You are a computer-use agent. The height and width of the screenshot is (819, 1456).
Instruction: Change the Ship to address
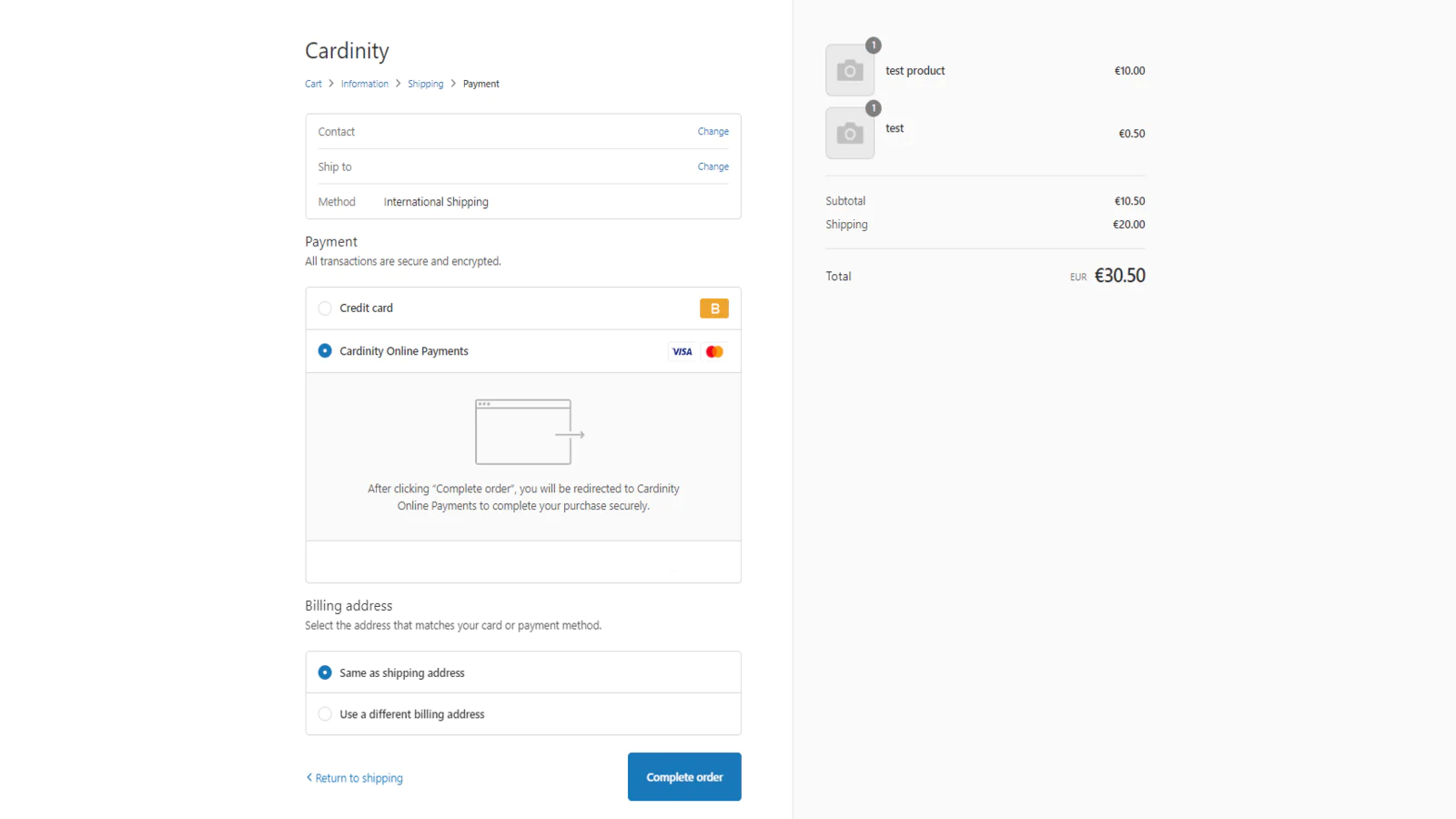pos(713,167)
